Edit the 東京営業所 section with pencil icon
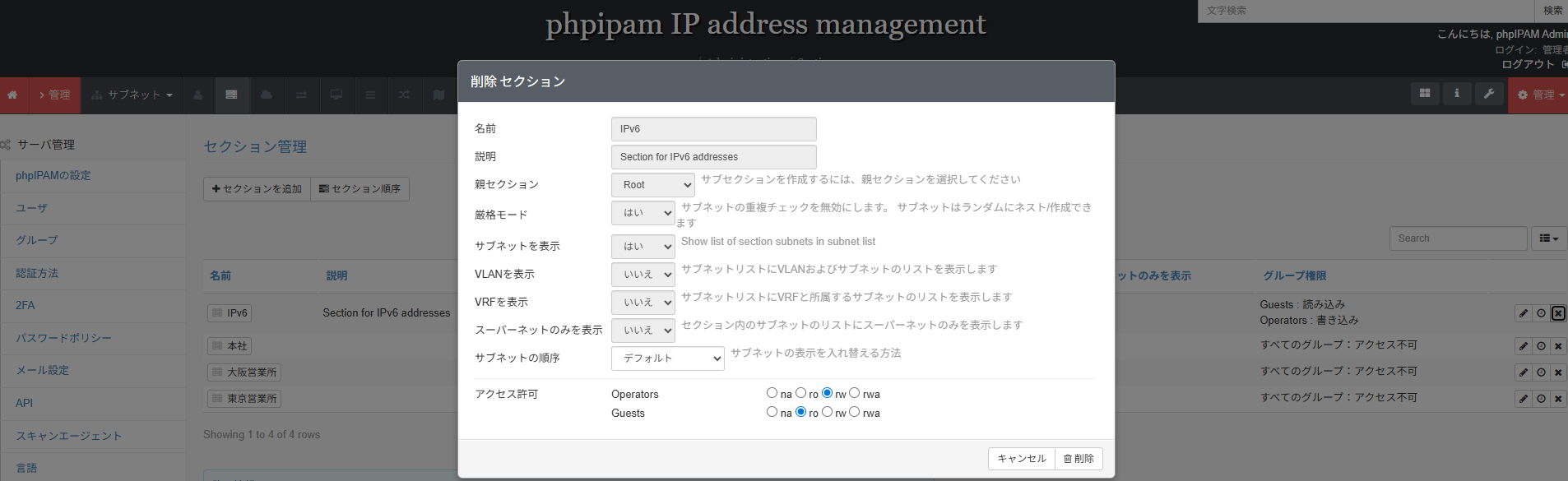 tap(1524, 399)
